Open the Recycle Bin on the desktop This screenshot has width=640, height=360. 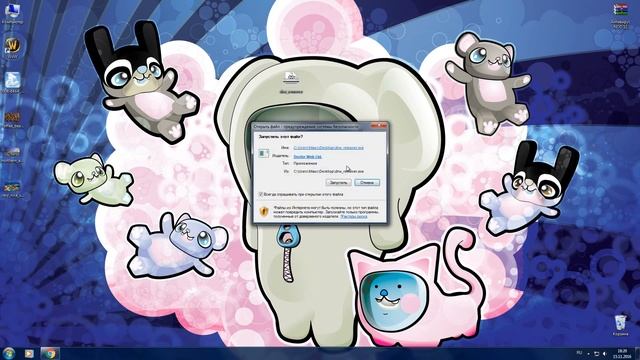point(620,325)
